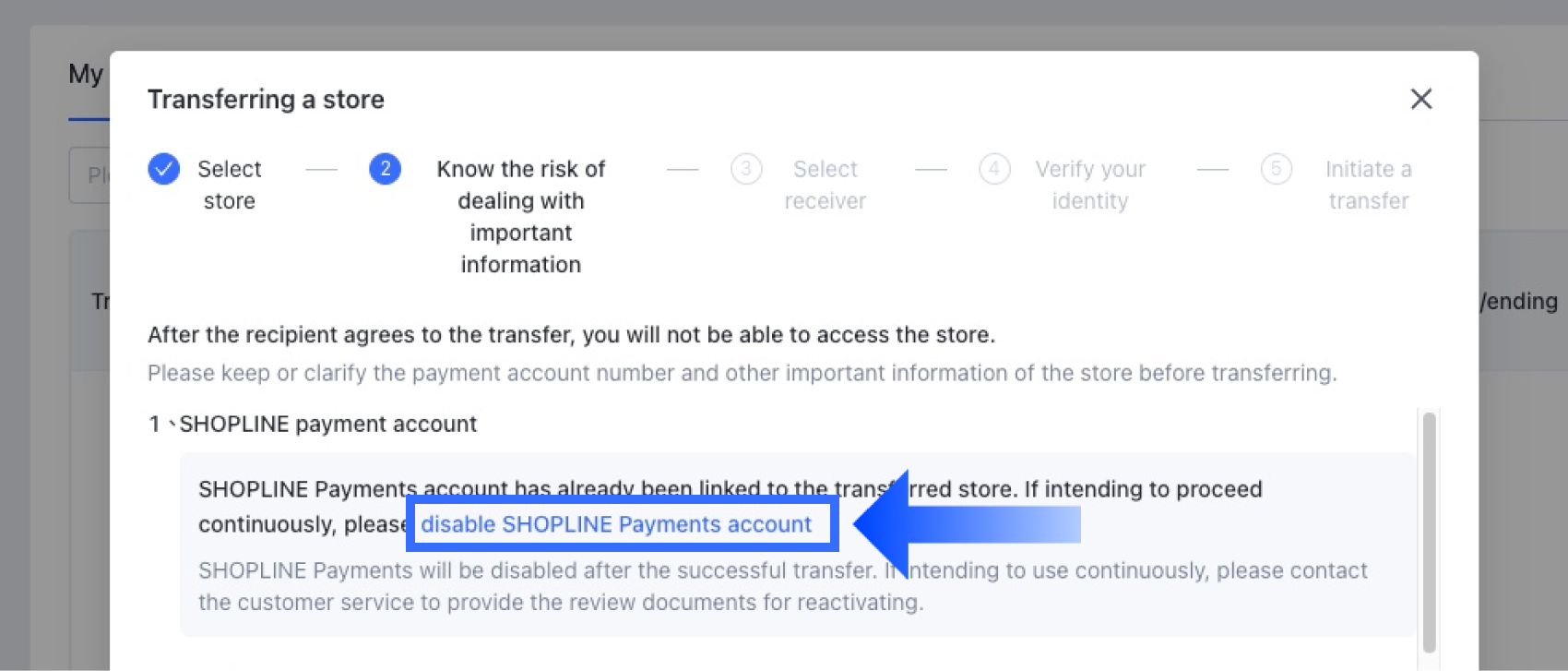Click Know the risk step label
This screenshot has width=1568, height=671.
click(x=521, y=217)
